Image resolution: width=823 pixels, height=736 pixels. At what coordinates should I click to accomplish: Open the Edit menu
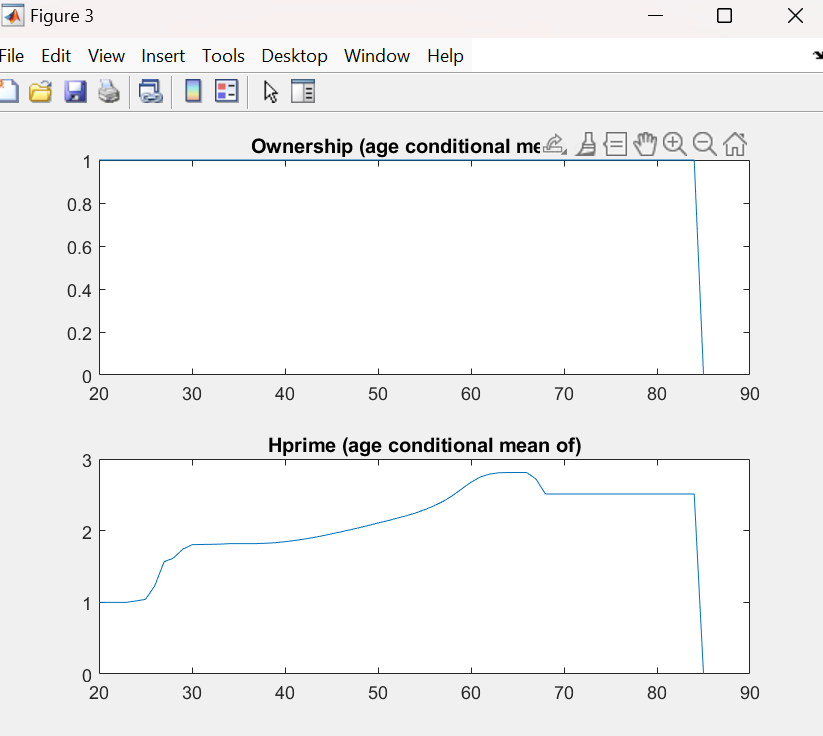(56, 56)
